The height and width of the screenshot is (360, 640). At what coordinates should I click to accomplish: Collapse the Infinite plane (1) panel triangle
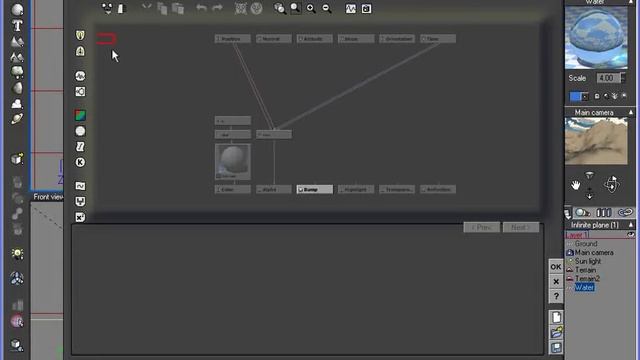pyautogui.click(x=631, y=225)
